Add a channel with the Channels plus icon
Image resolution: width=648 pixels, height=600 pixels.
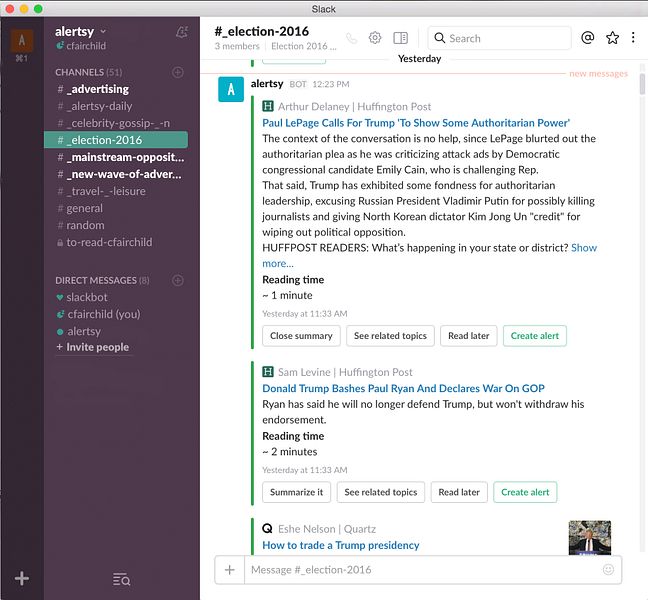178,72
